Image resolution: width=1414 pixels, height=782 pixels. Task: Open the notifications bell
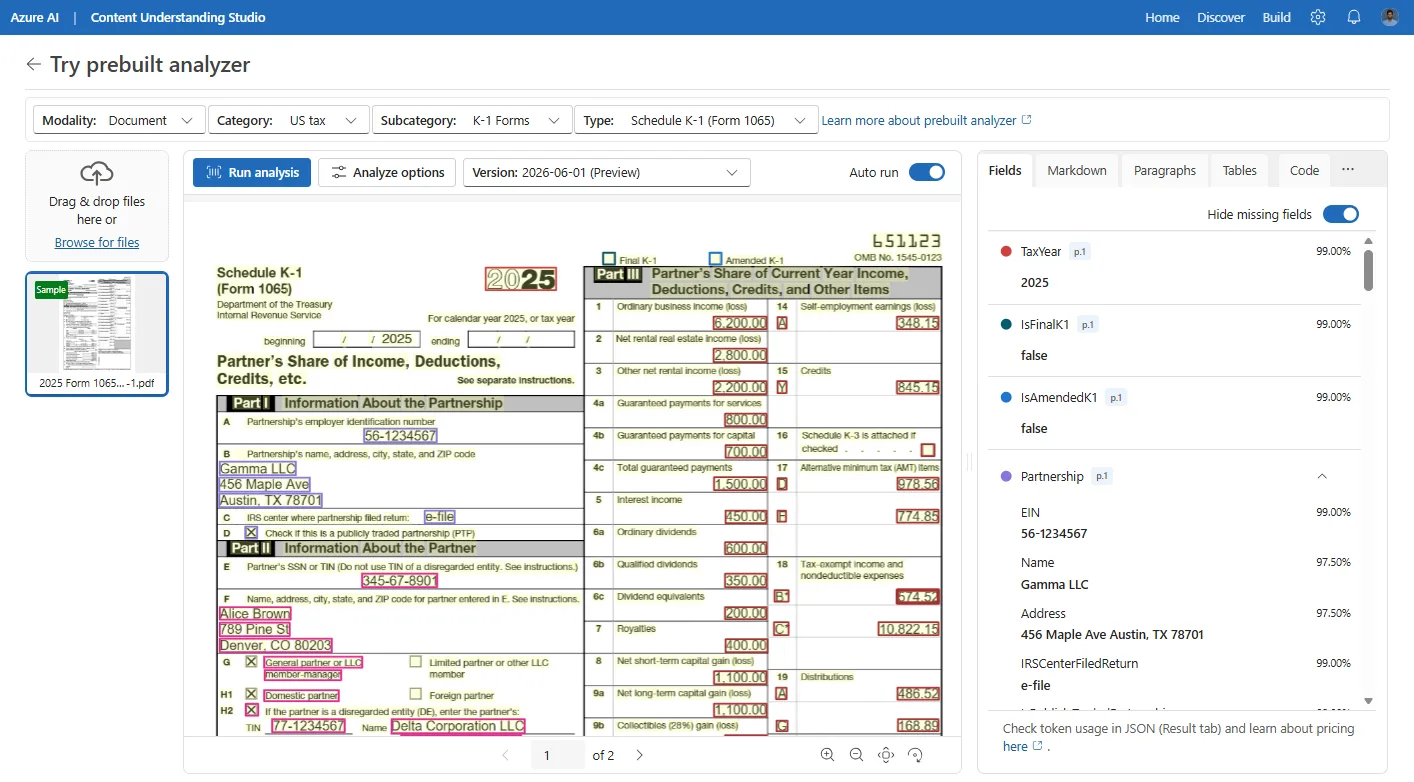(x=1354, y=17)
